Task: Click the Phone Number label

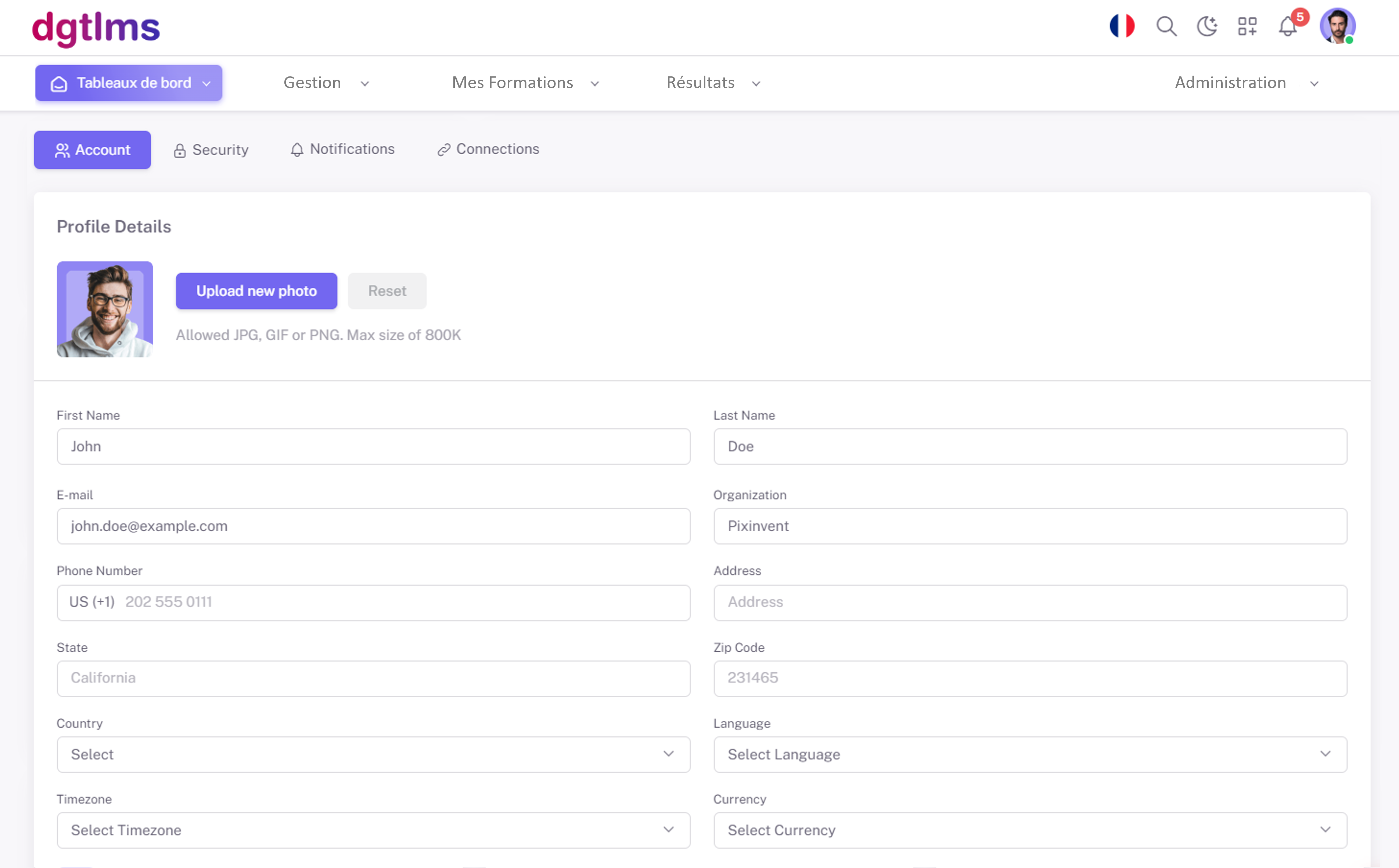Action: [x=99, y=571]
